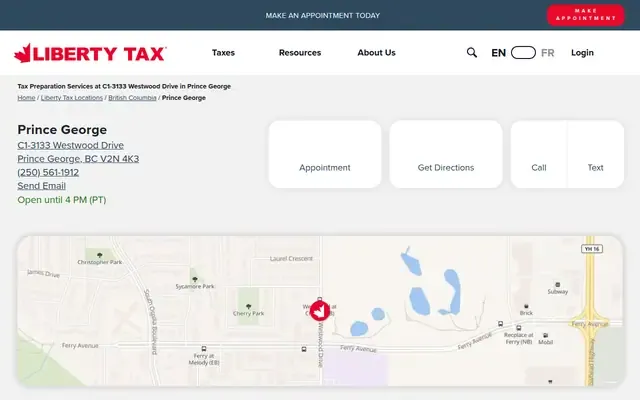Click the Subway marker on the map

click(558, 284)
